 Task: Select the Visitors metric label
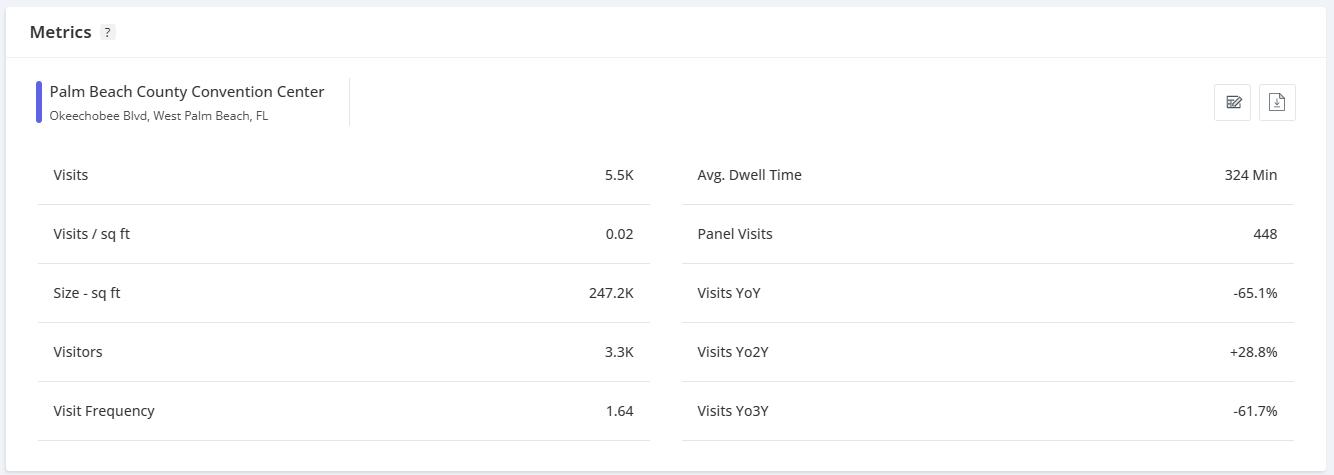(x=77, y=352)
